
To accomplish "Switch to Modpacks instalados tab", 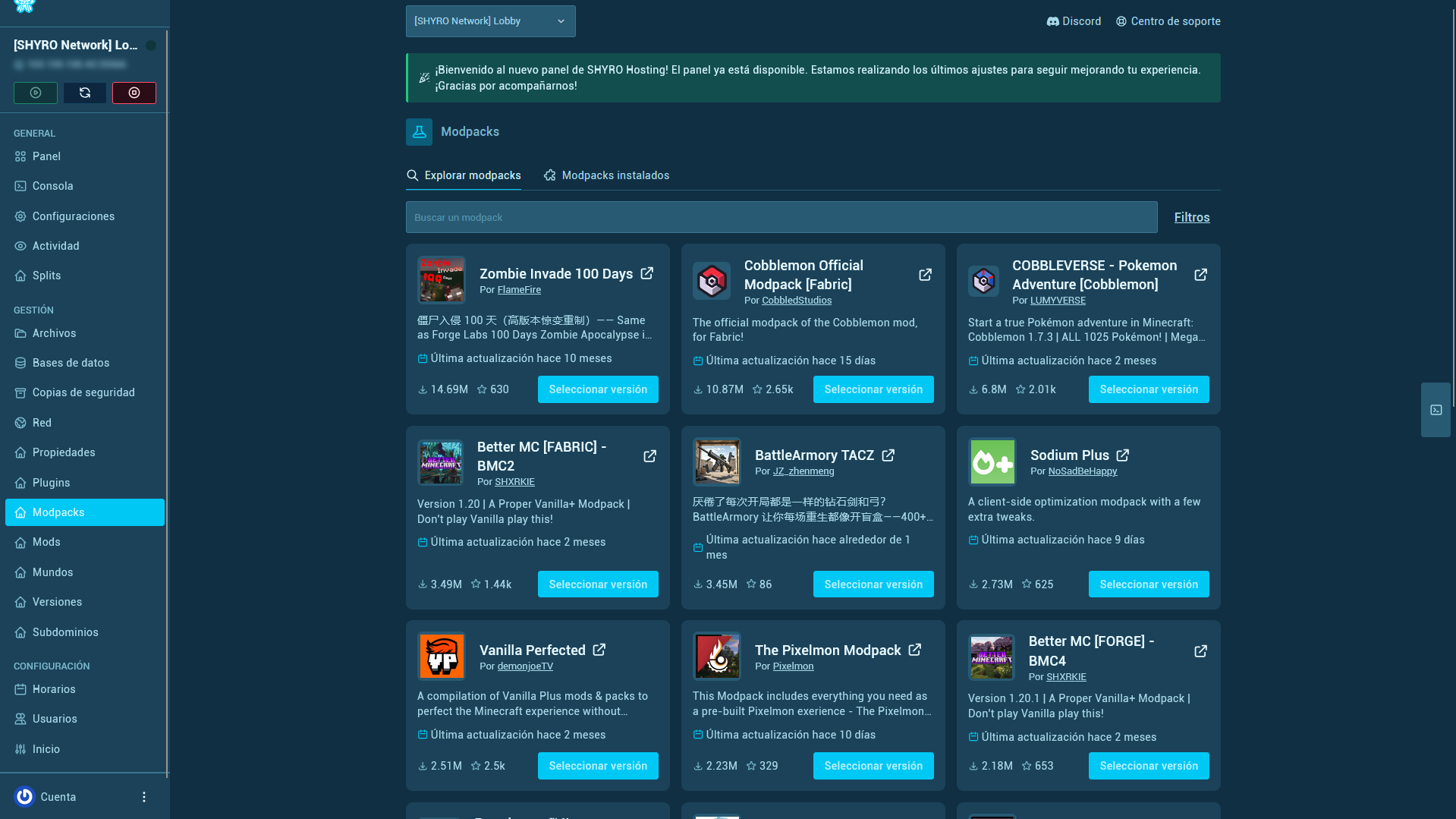I will tap(606, 175).
